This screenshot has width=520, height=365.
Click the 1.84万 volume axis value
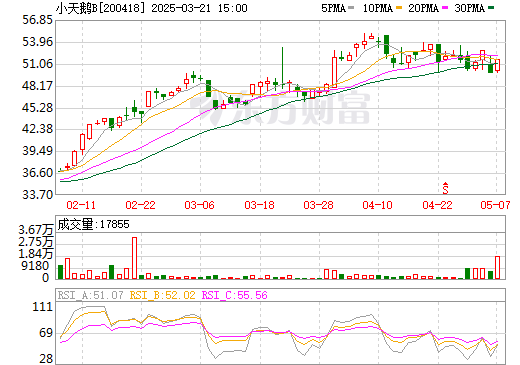[36, 254]
